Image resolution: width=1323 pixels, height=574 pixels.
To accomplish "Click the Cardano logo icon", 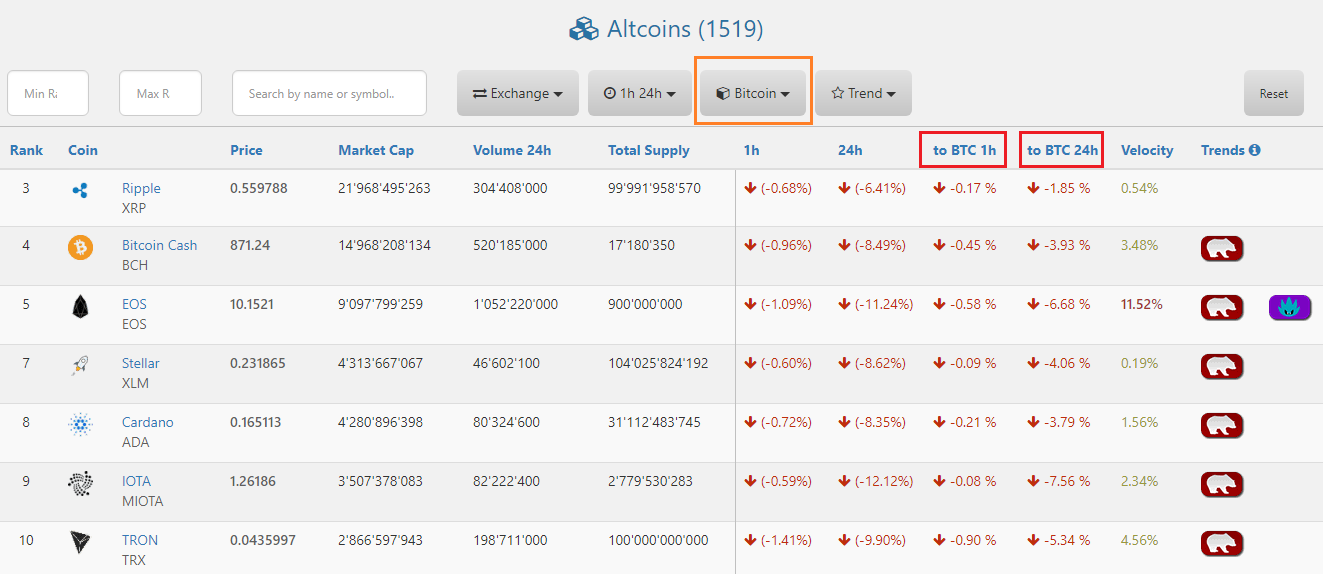I will [x=80, y=425].
